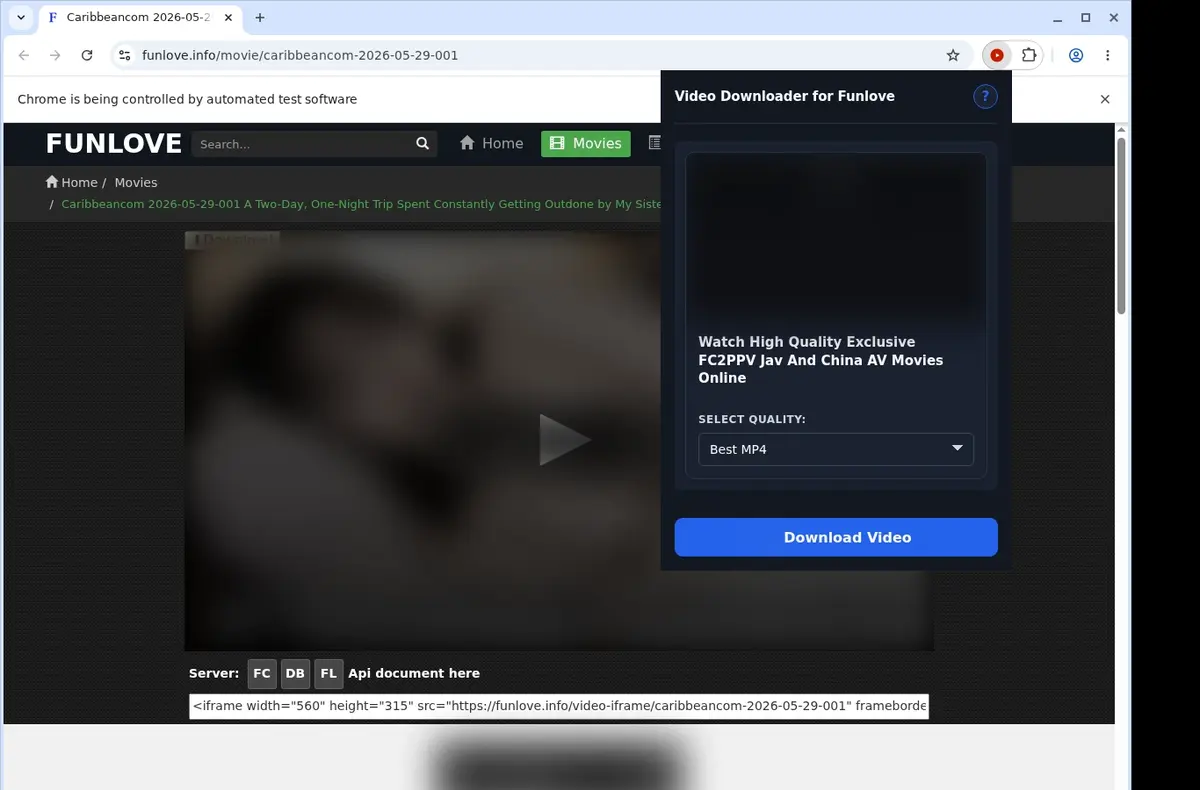The image size is (1200, 790).
Task: Select the Caribbeancom browser tab
Action: (x=139, y=18)
